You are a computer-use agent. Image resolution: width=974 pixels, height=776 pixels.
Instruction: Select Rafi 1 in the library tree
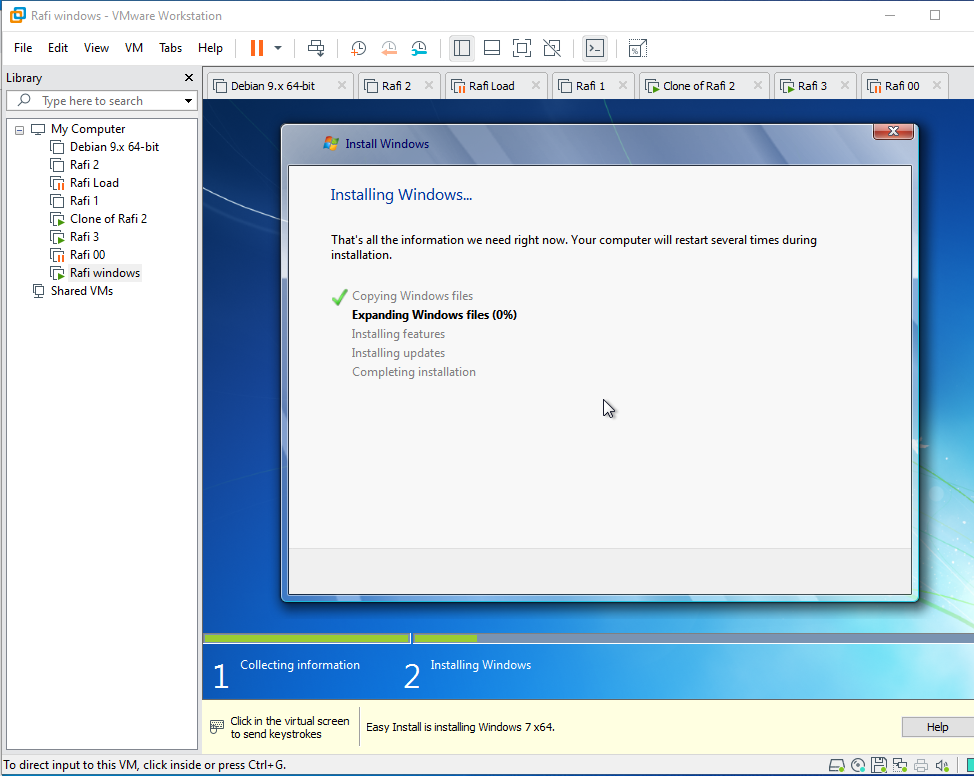[74, 201]
